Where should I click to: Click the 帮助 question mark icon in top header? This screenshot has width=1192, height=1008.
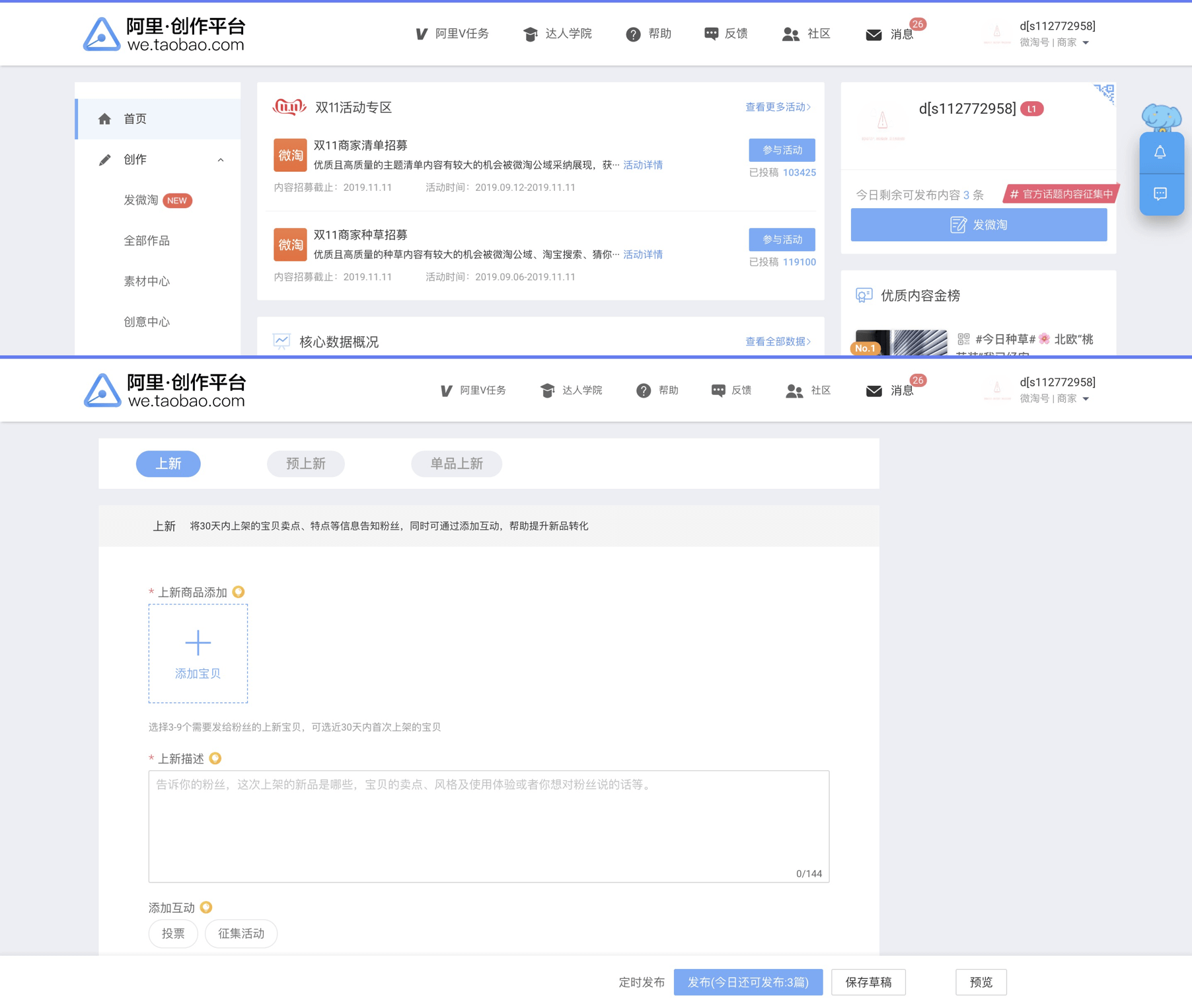click(x=633, y=34)
